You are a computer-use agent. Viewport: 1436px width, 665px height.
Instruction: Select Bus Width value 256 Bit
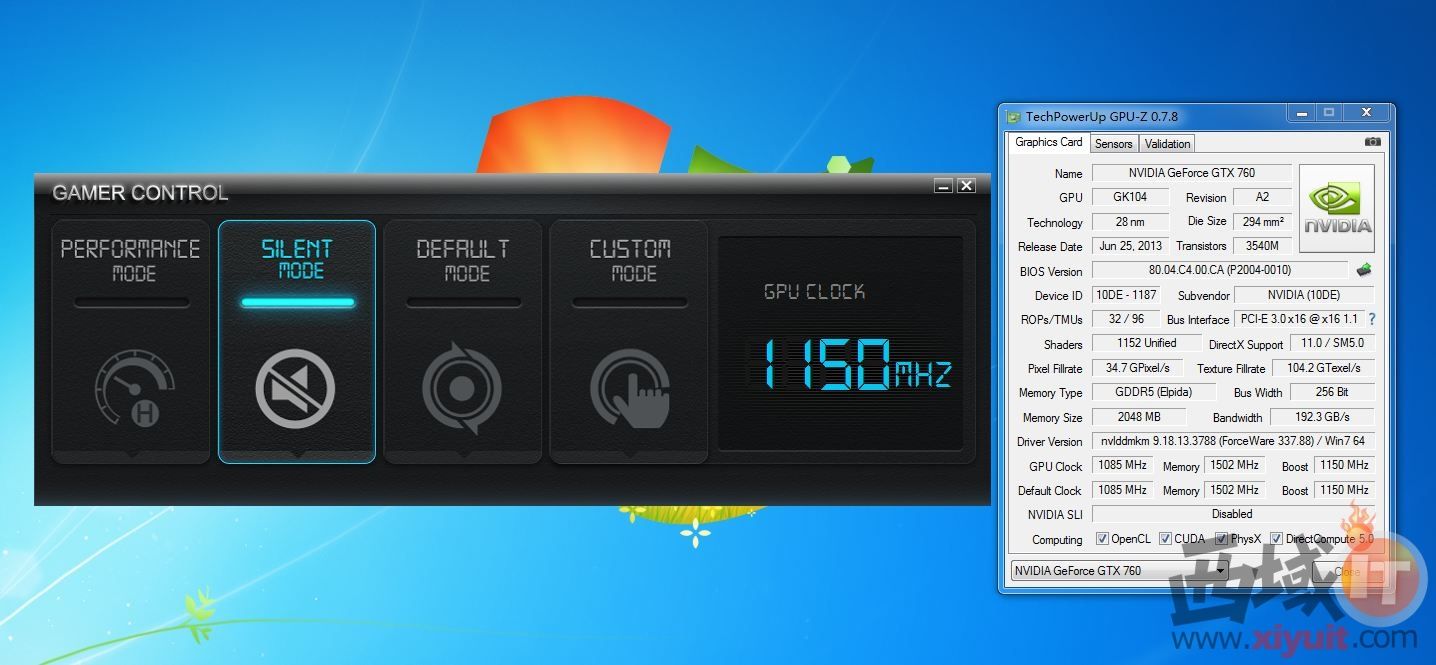(1332, 392)
